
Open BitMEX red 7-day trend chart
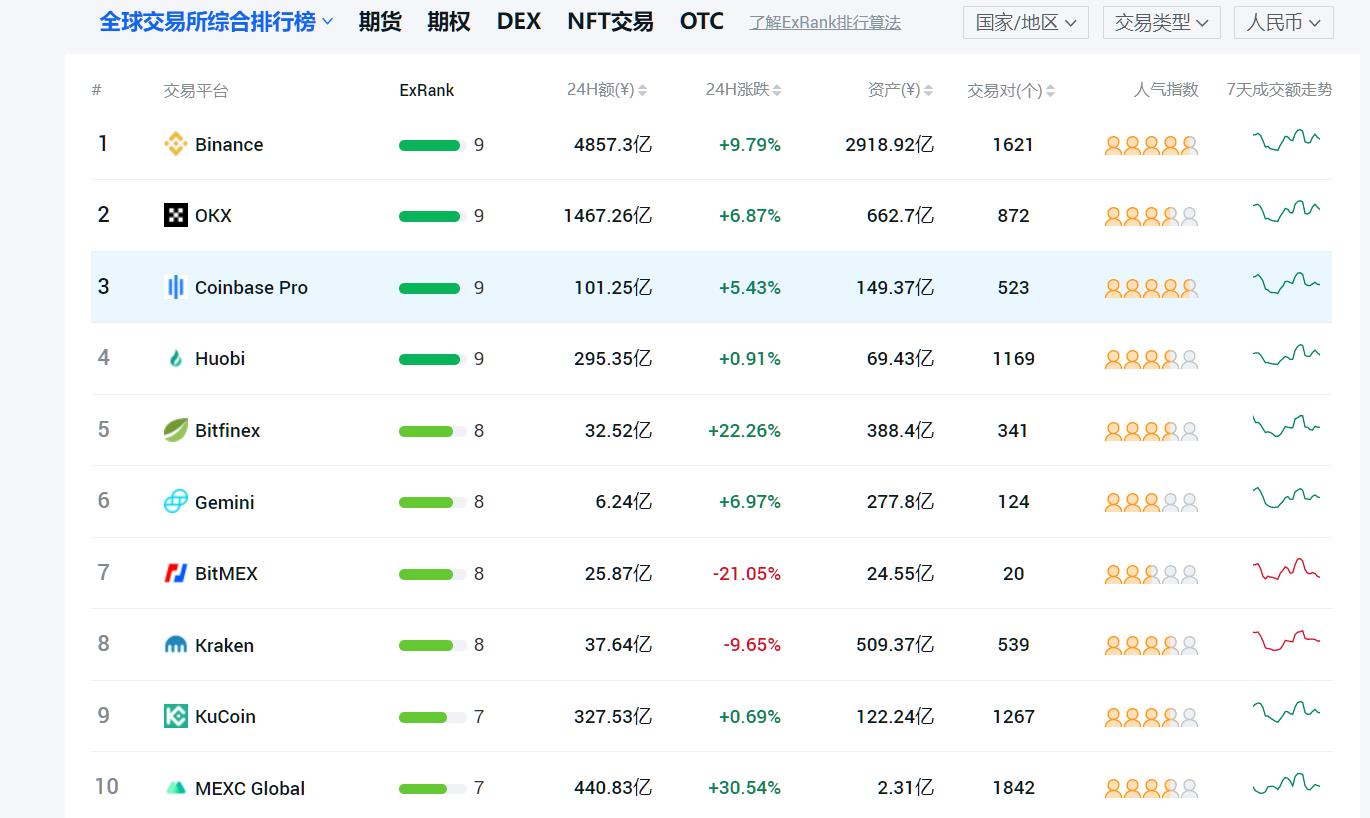1286,570
